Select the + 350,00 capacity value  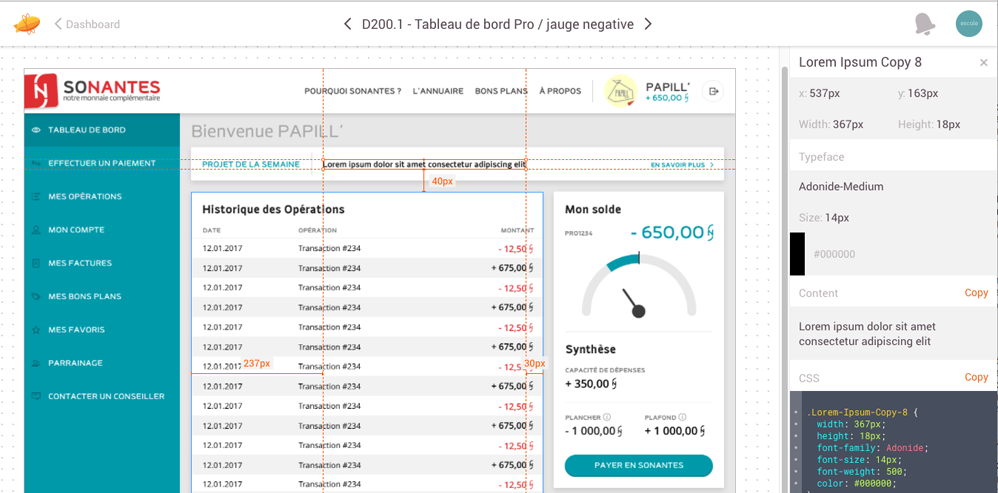coord(591,384)
